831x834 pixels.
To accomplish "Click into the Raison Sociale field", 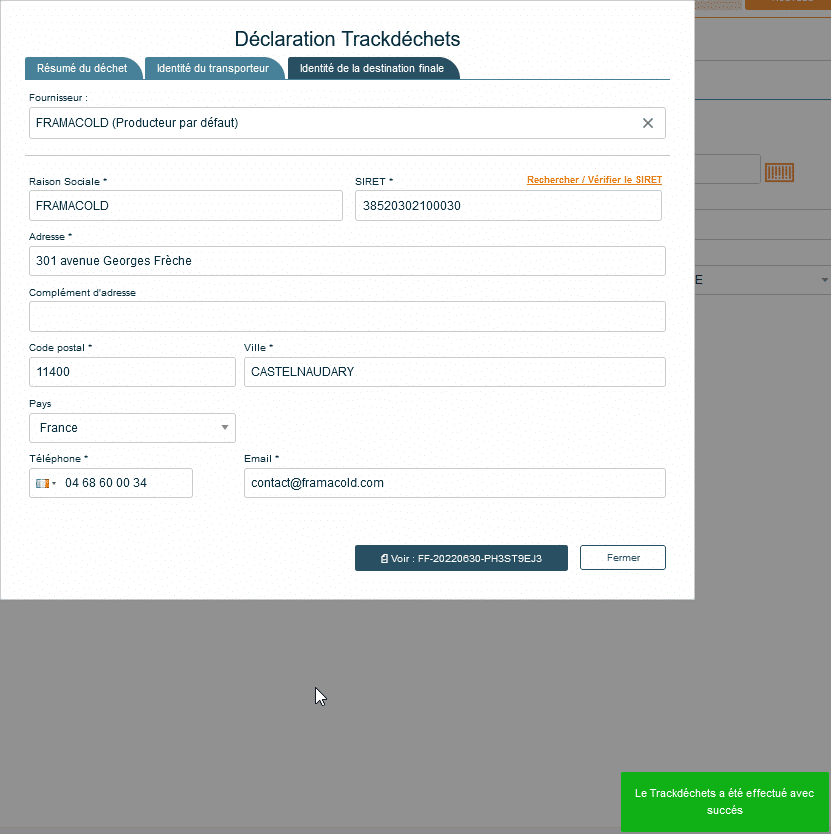I will coord(186,205).
